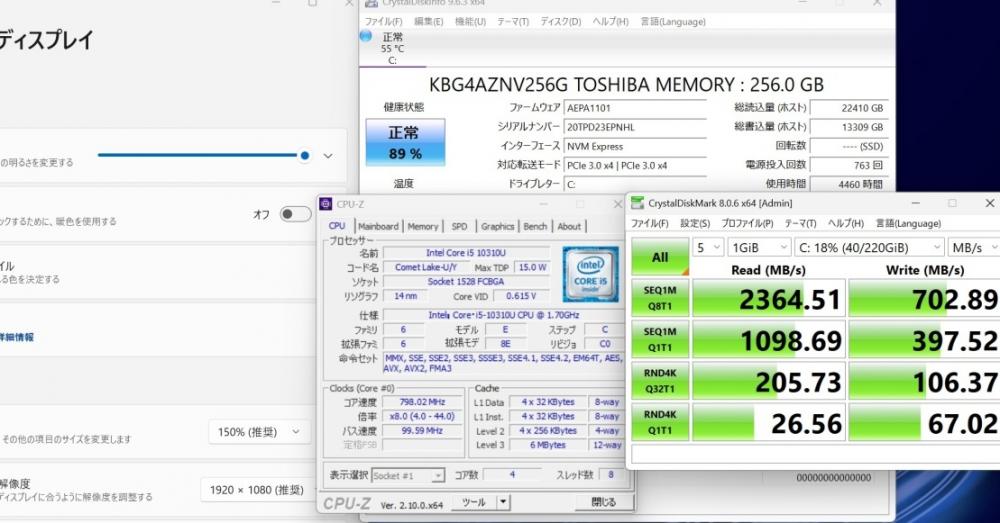This screenshot has height=523, width=1000.
Task: Click the Level 3 cache value 6 MBytes
Action: pos(548,445)
